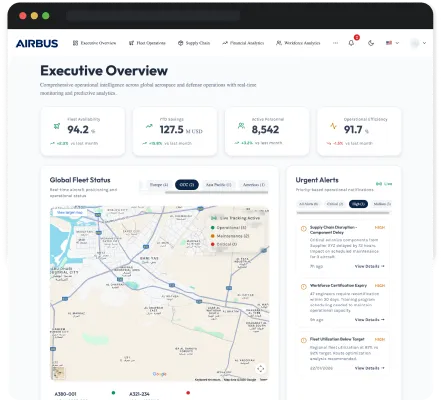Open the three-dots more navigation menu
441x400 pixels.
(335, 43)
